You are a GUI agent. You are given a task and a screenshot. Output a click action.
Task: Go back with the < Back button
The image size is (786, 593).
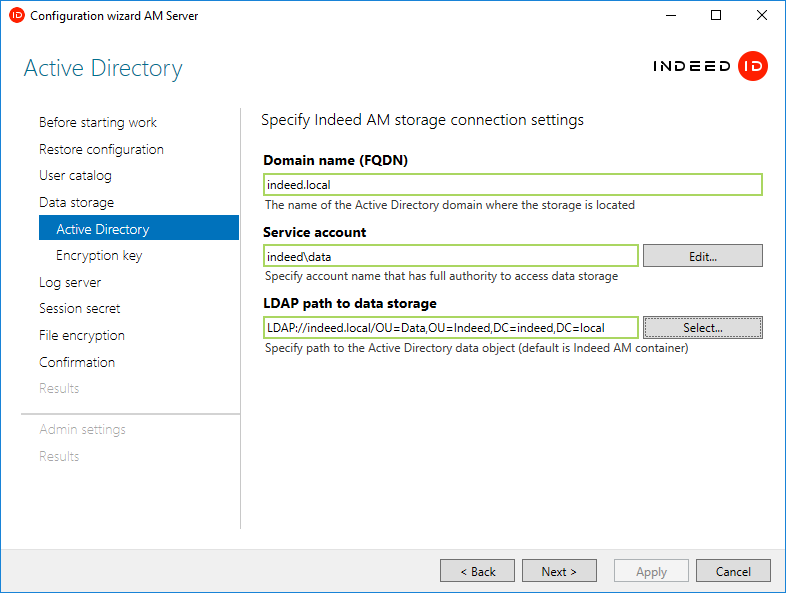click(x=477, y=571)
